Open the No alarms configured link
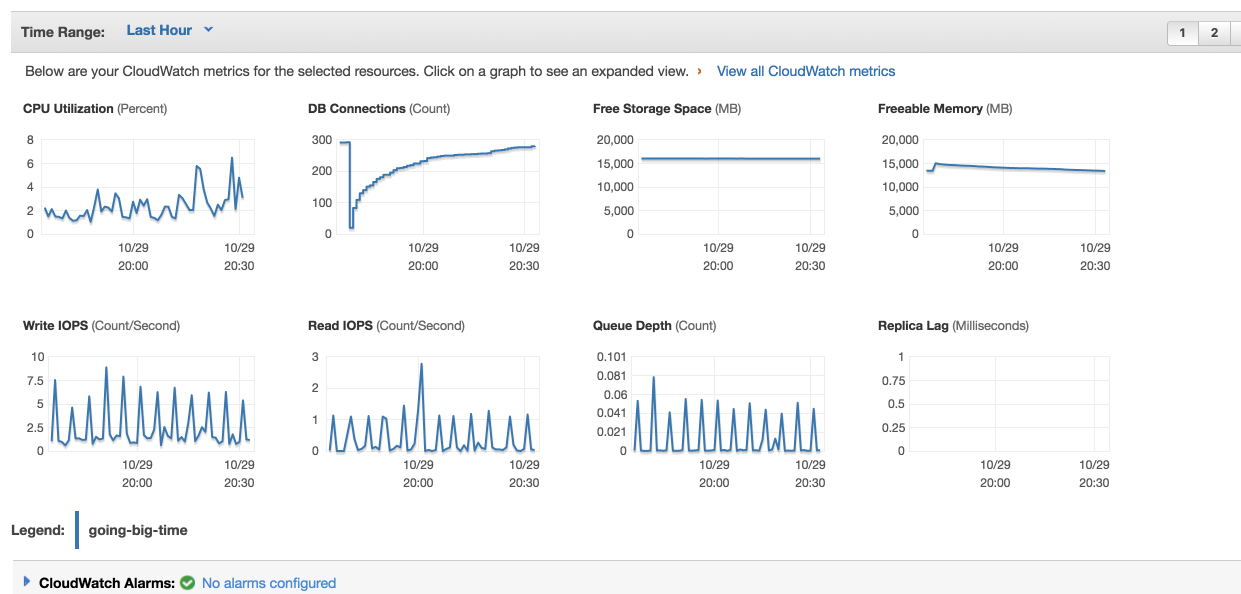 click(x=268, y=583)
